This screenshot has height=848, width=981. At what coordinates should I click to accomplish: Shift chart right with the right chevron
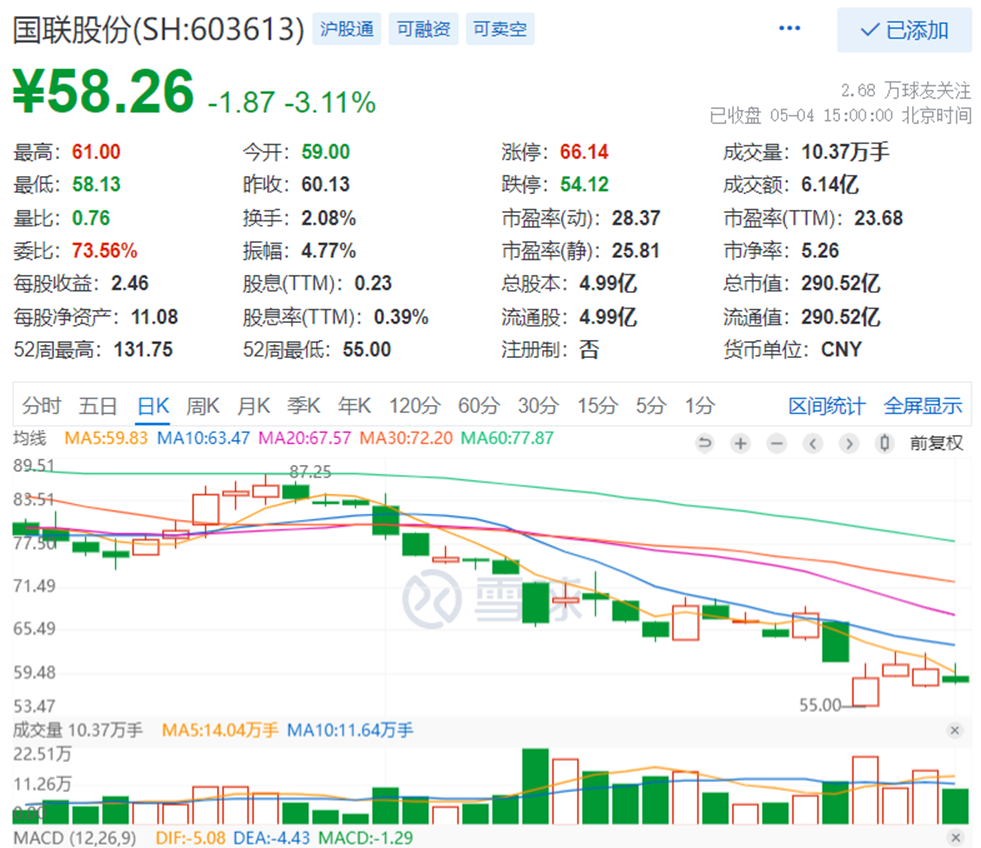pos(849,444)
